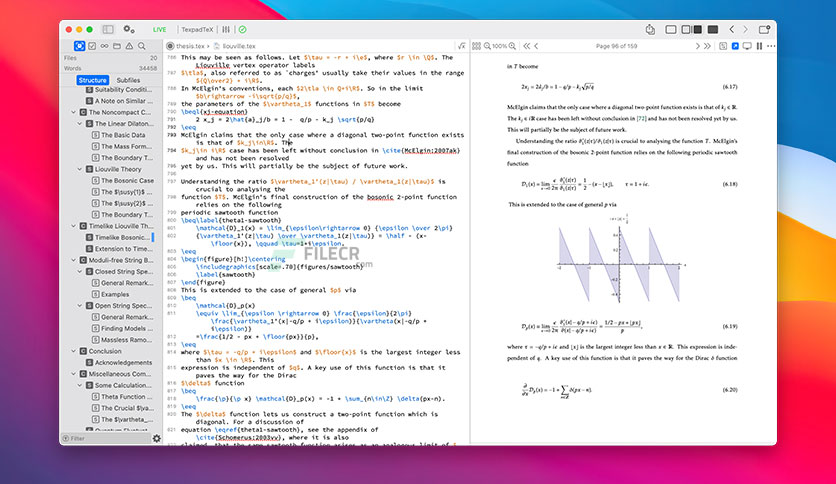Viewport: 836px width, 484px height.
Task: Zoom out the PDF preview
Action: [487, 46]
